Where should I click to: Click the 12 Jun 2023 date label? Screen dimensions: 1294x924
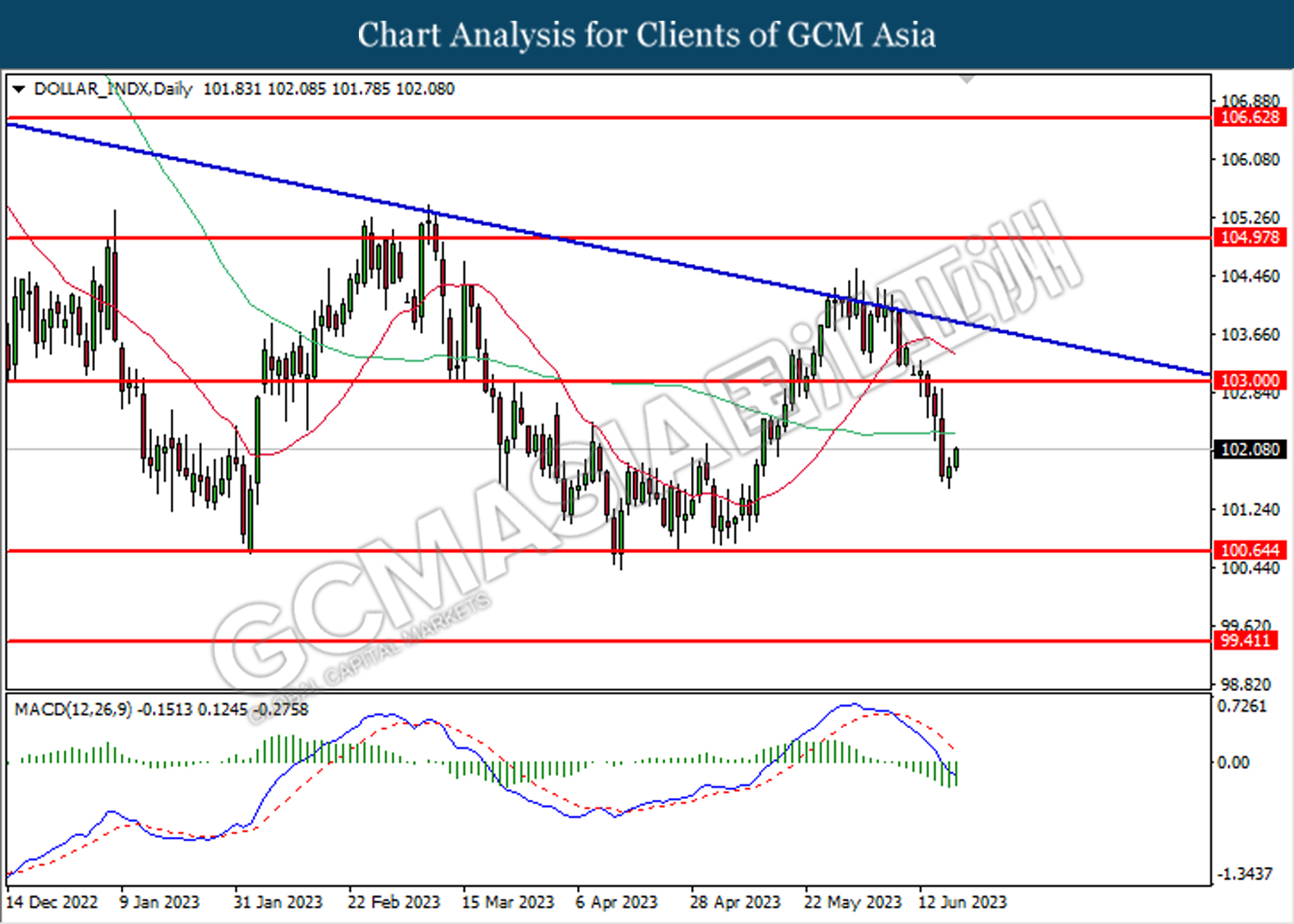962,902
